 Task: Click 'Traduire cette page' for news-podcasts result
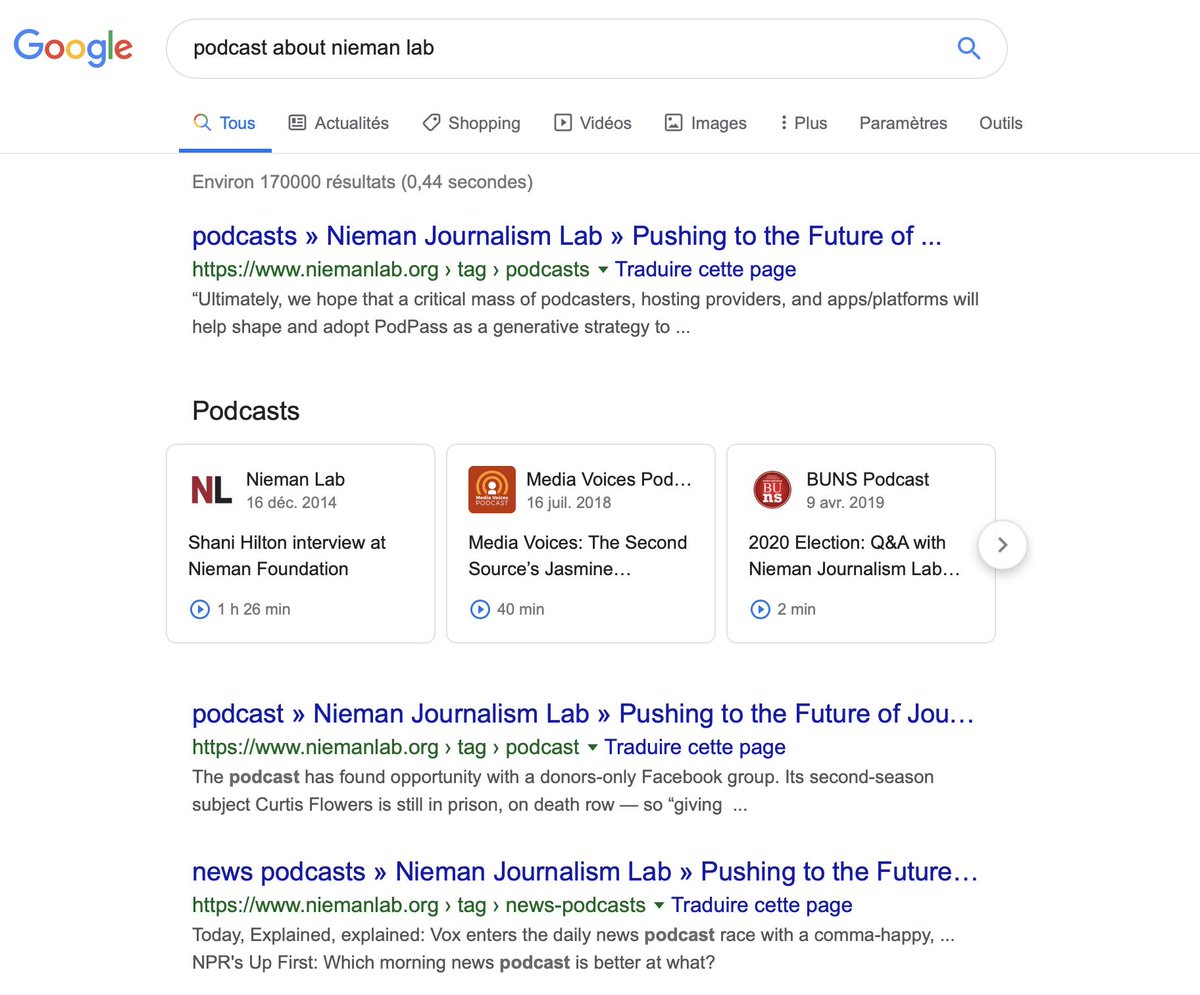point(762,905)
